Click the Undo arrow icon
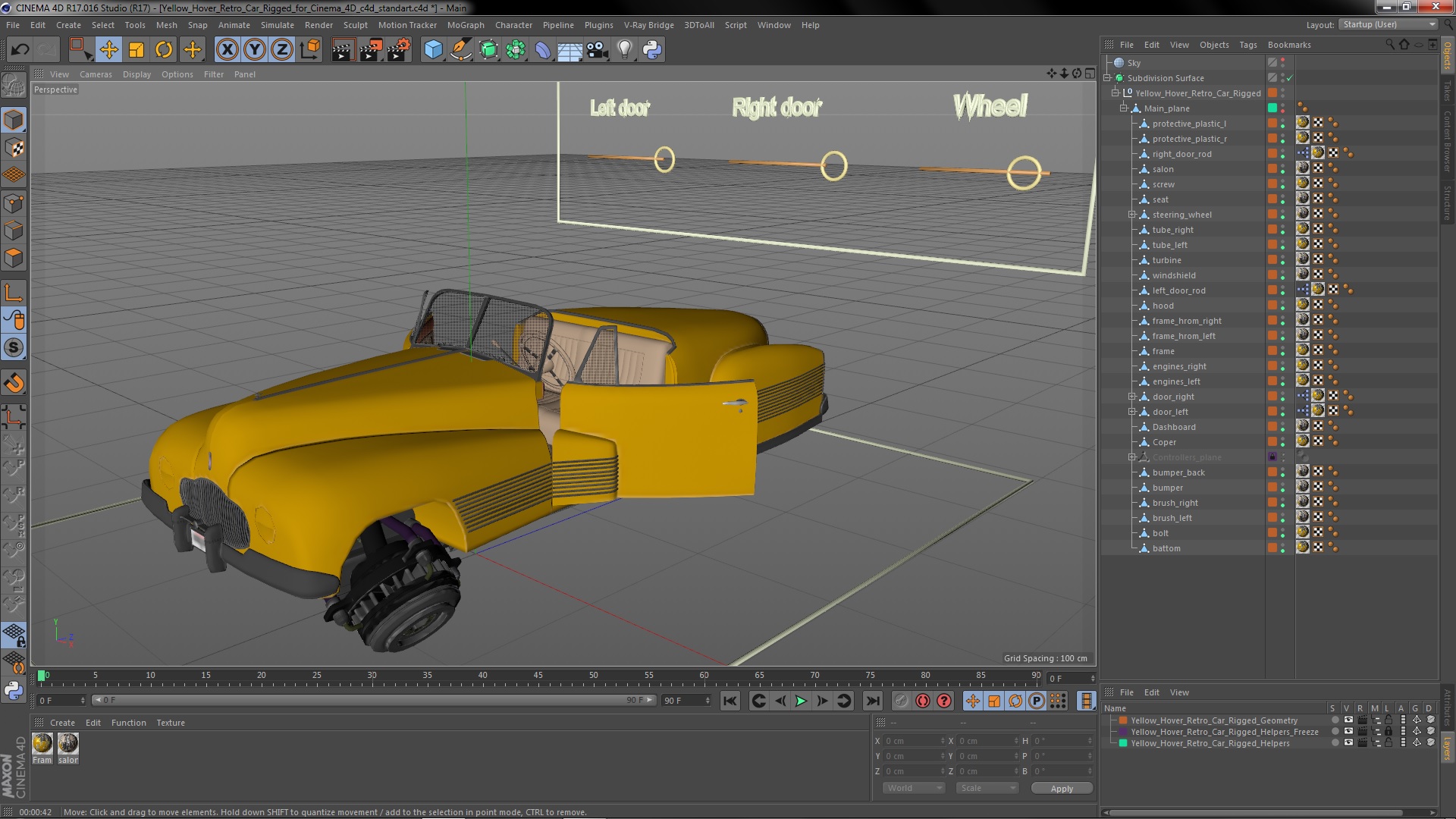Viewport: 1456px width, 819px height. (x=20, y=50)
